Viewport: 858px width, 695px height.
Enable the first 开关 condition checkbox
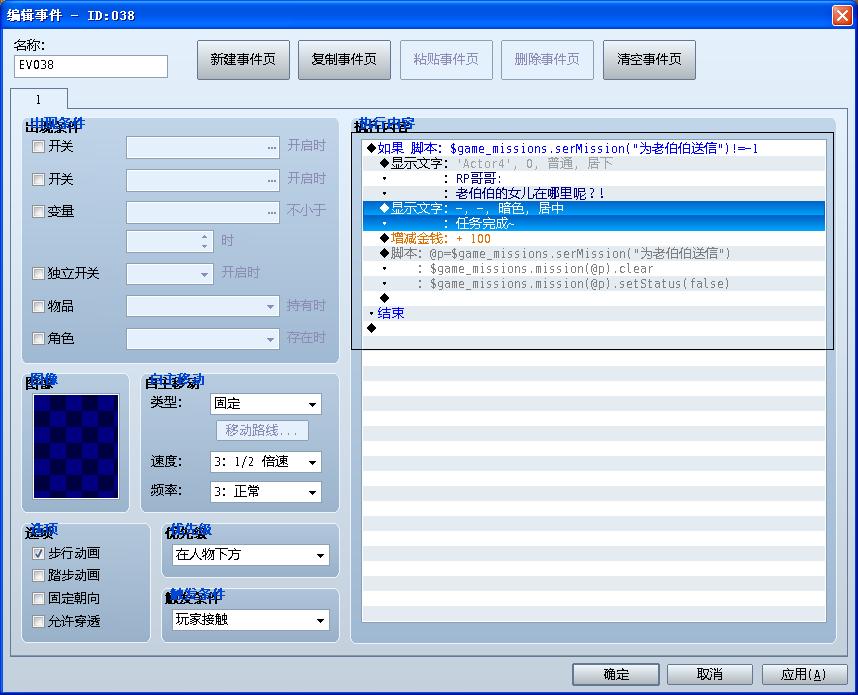(38, 147)
